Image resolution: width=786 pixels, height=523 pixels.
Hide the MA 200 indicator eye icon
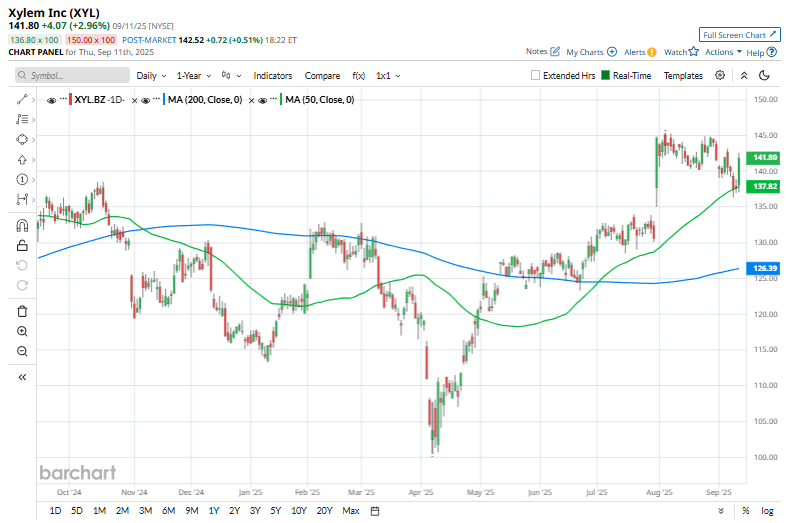(145, 100)
